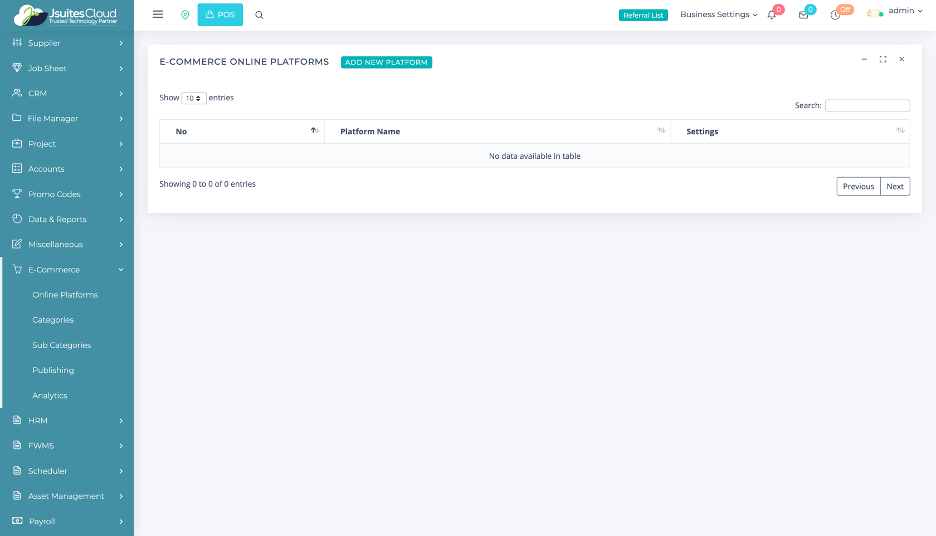The height and width of the screenshot is (536, 936).
Task: Click the hamburger menu icon
Action: click(x=158, y=15)
